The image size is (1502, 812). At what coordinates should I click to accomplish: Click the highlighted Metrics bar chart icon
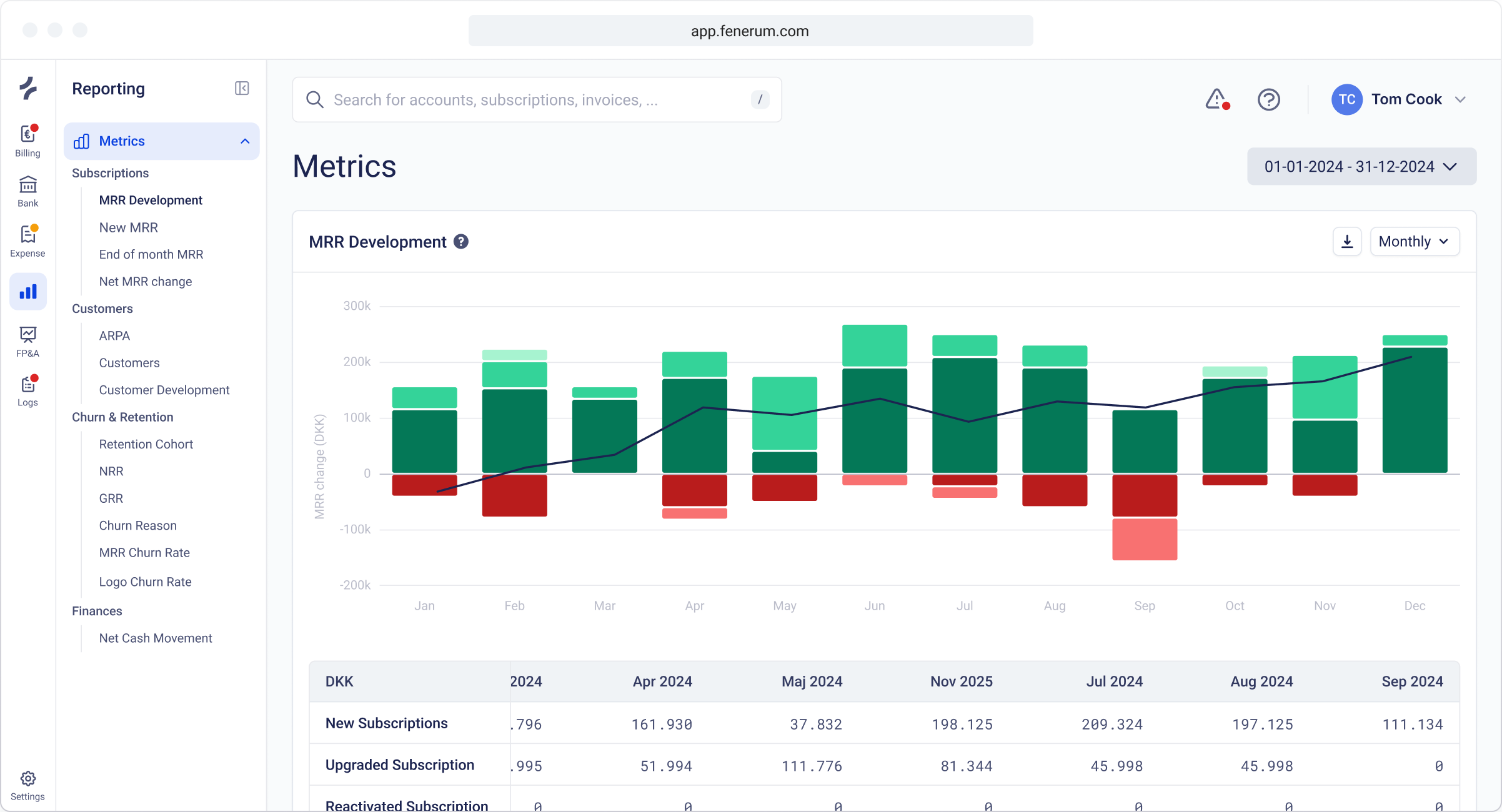pos(27,291)
